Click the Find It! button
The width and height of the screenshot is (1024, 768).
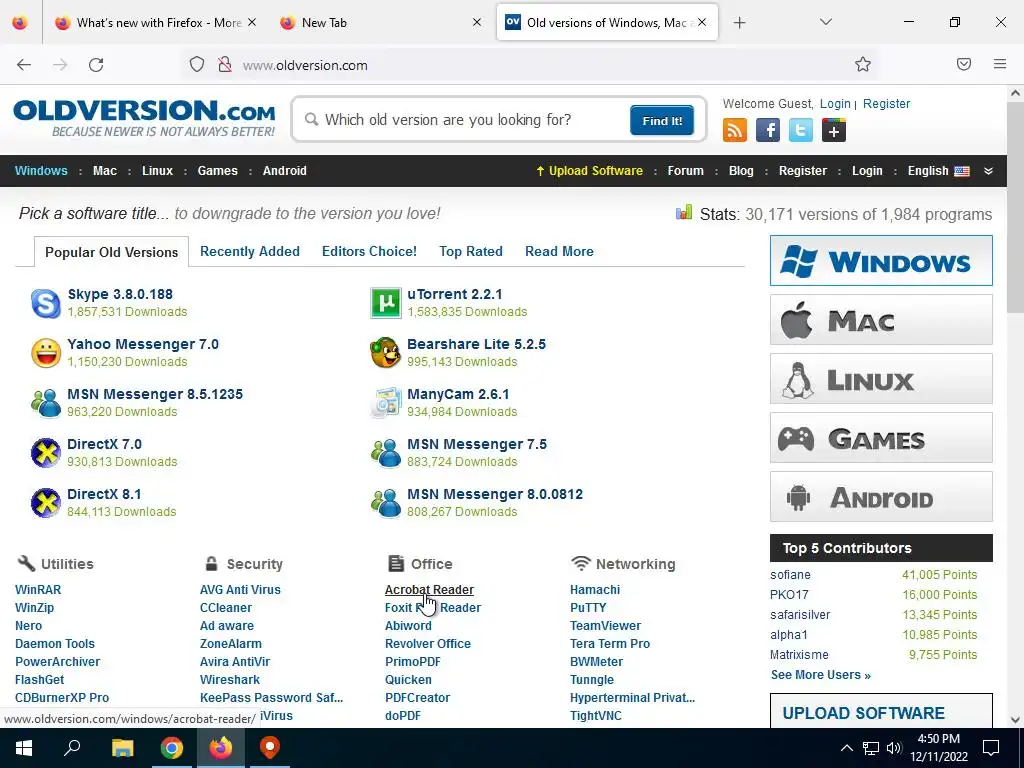point(662,121)
